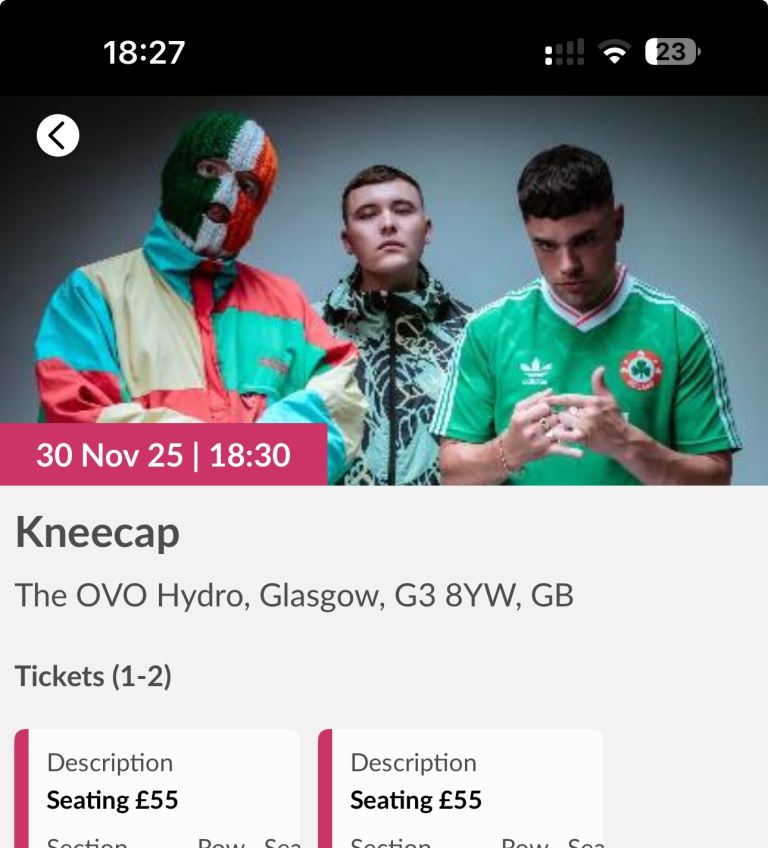Tap the status bar clock 18:27
Screen dimensions: 768x848
[x=144, y=53]
